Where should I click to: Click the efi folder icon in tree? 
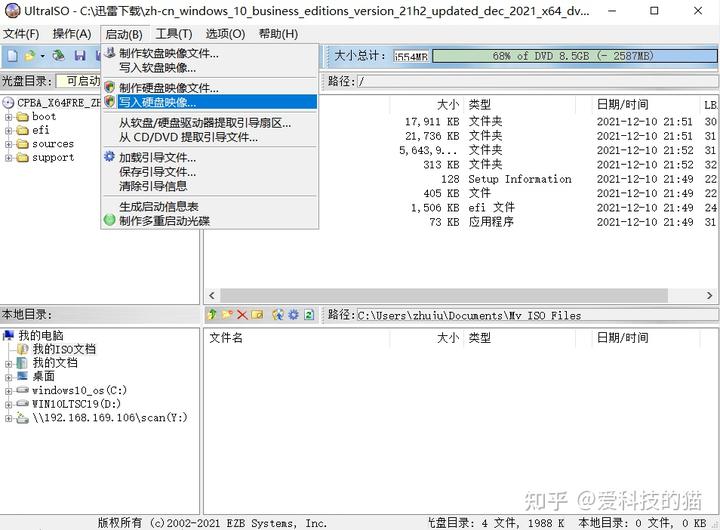click(x=22, y=130)
